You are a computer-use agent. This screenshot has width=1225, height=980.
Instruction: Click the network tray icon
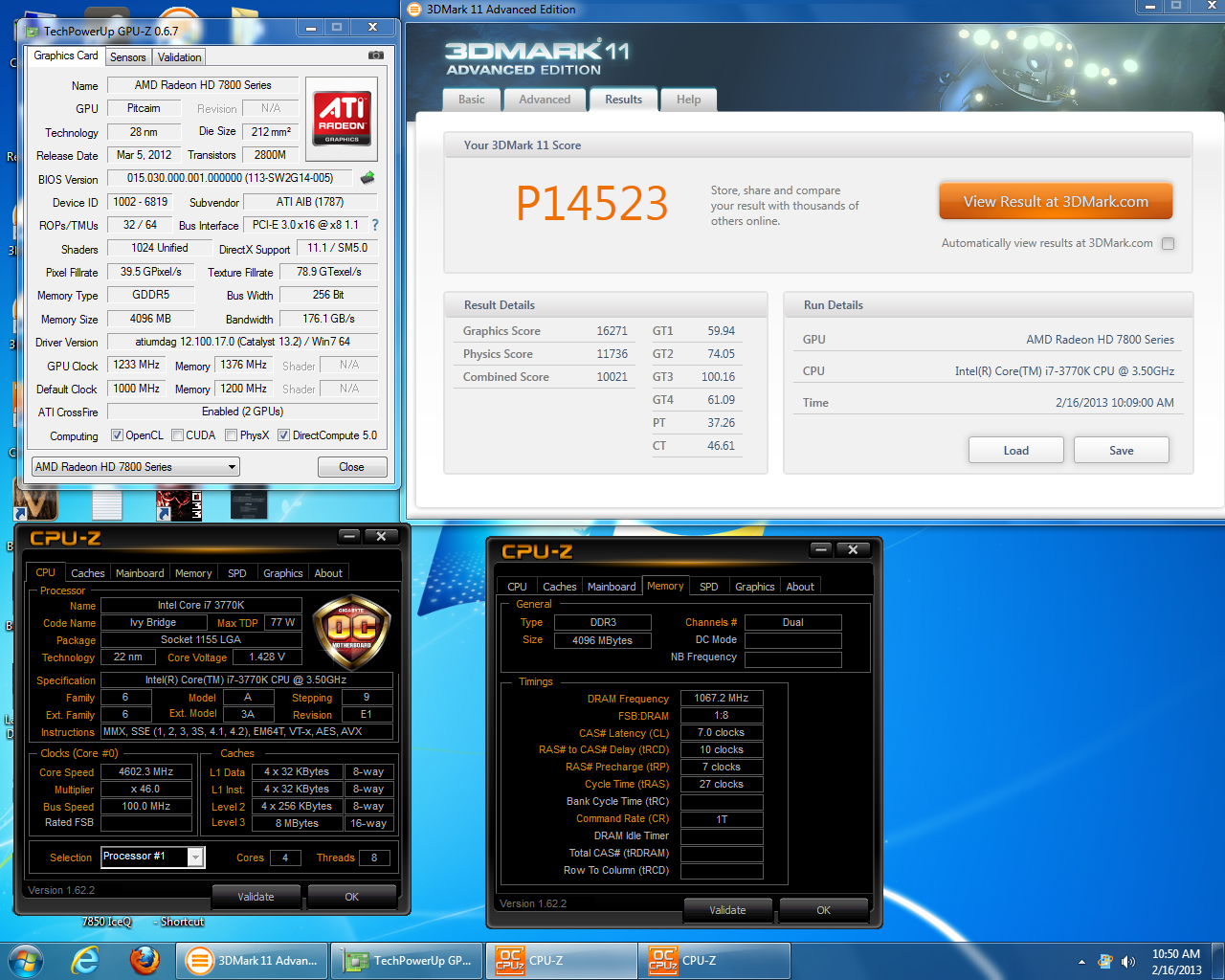(1105, 962)
